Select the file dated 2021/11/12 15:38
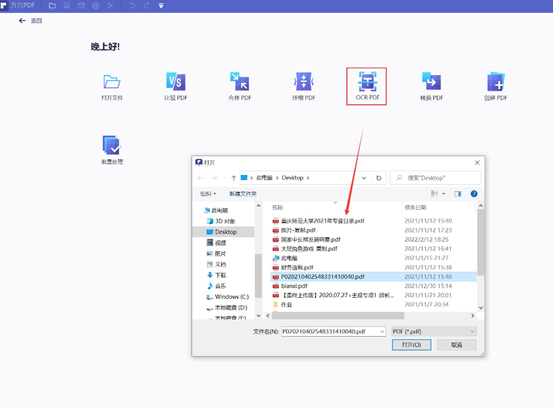 [373, 267]
